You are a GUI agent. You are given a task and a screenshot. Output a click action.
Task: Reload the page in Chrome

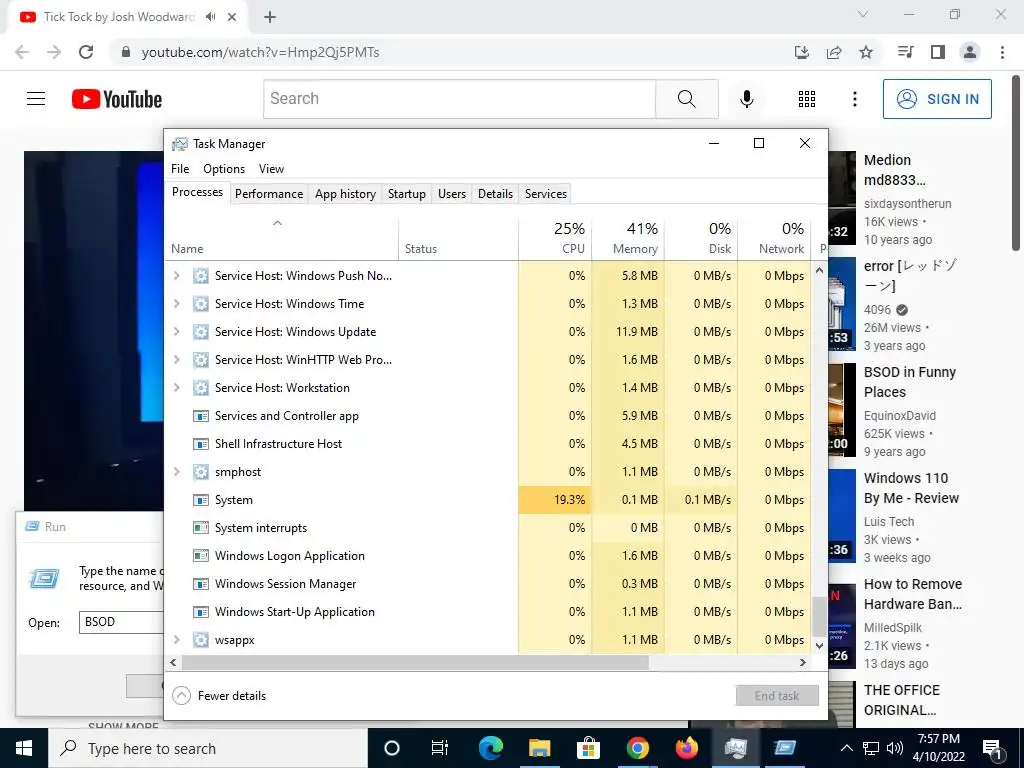tap(86, 52)
